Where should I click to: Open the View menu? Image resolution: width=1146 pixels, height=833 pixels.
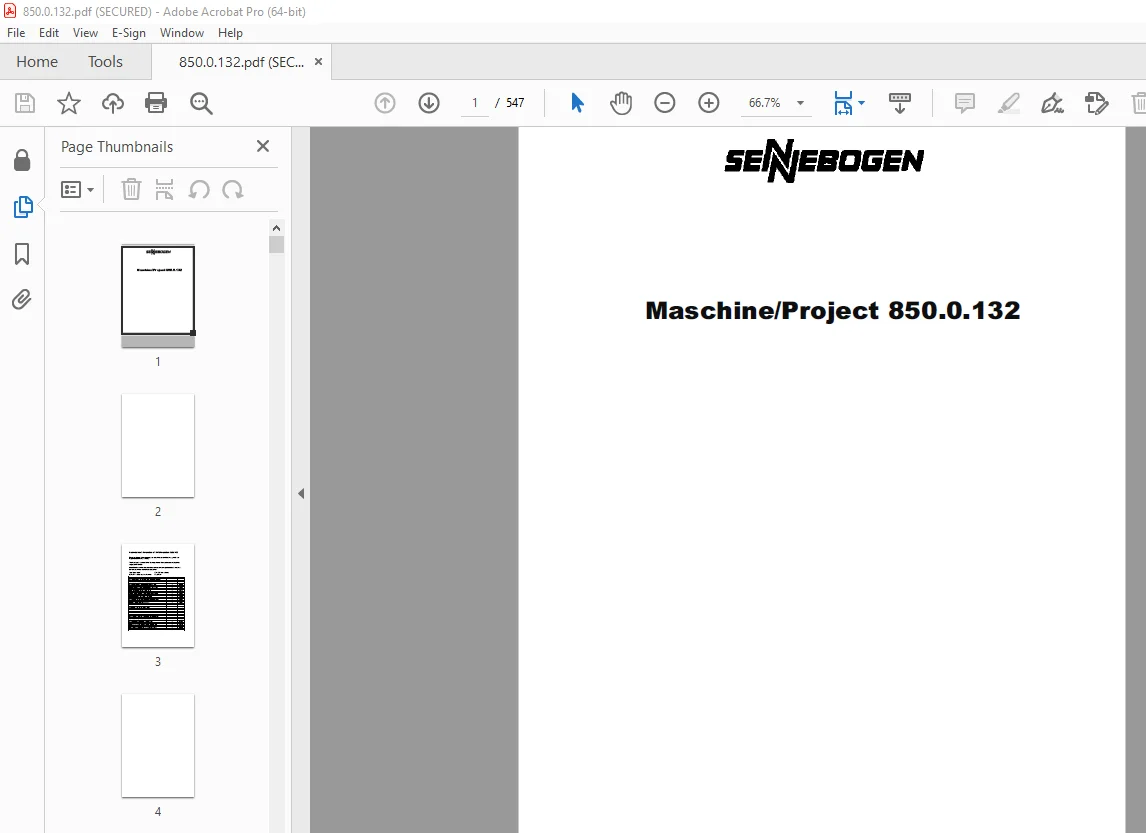85,33
